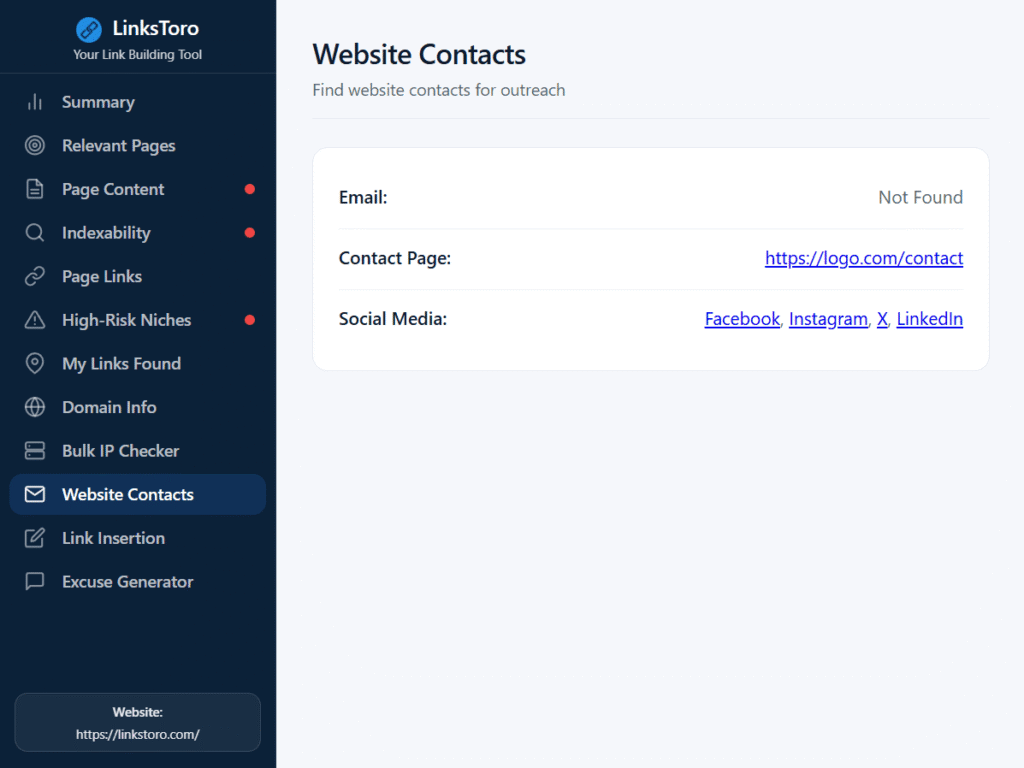Click the https://linkstoro.com/ website box

point(138,722)
